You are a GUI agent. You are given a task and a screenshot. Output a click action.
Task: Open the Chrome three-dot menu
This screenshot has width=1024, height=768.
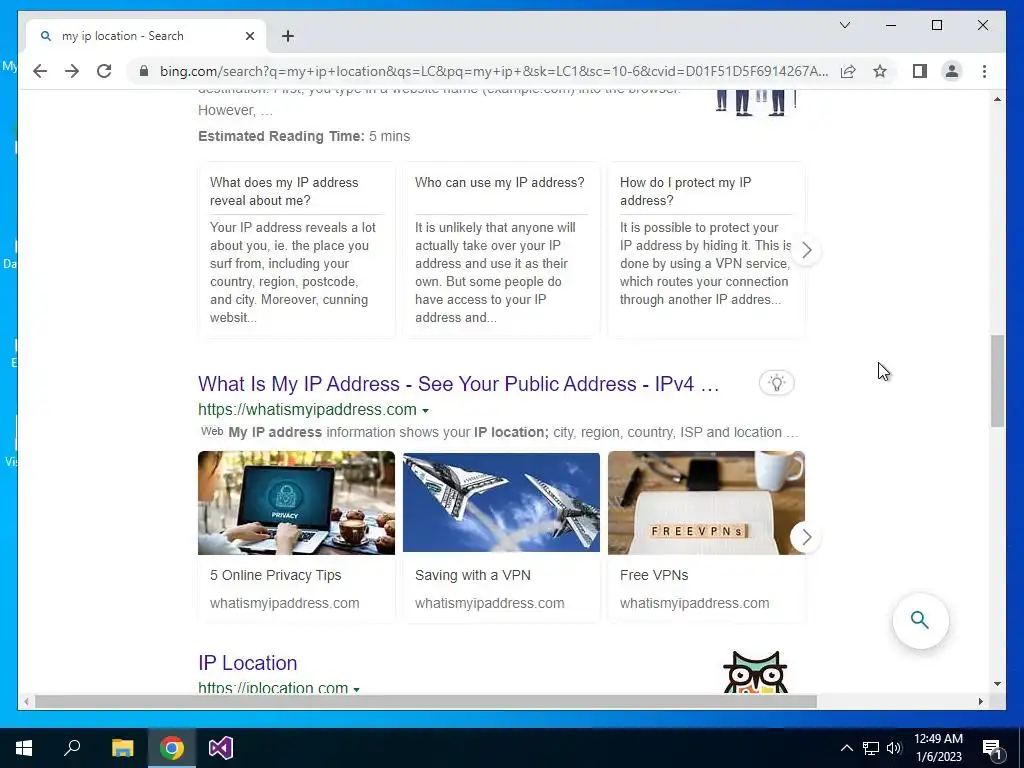[x=984, y=71]
